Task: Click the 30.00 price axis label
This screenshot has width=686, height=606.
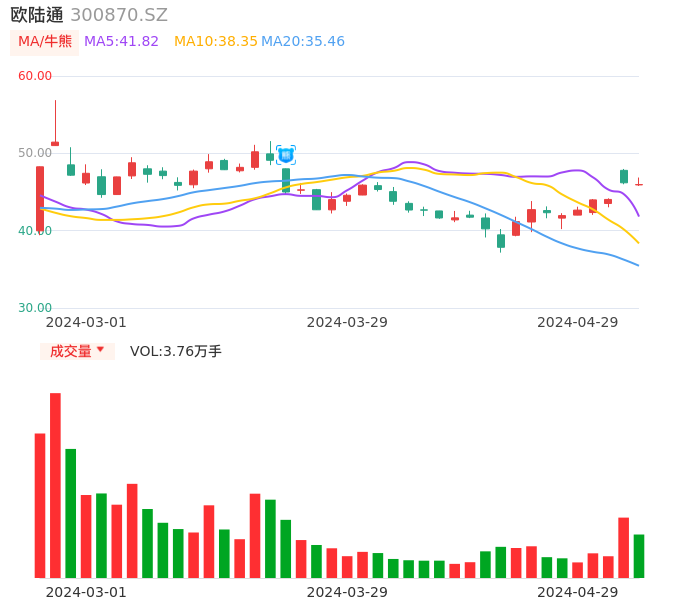Action: click(35, 308)
